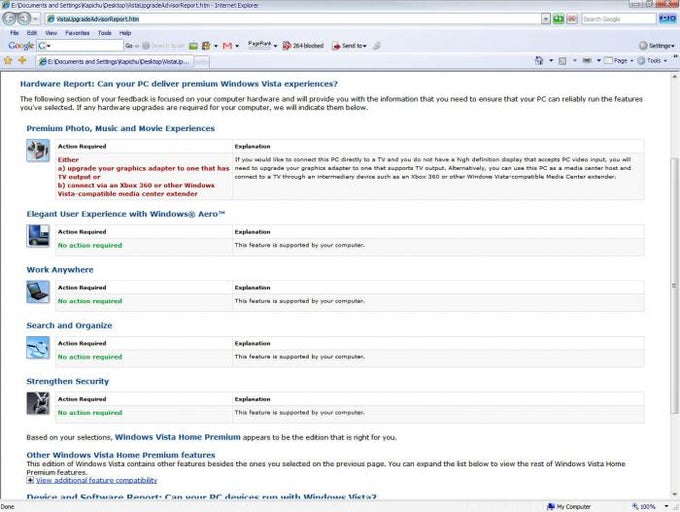The image size is (680, 512).
Task: Expand View additional feature compatibility plus box
Action: 30,480
